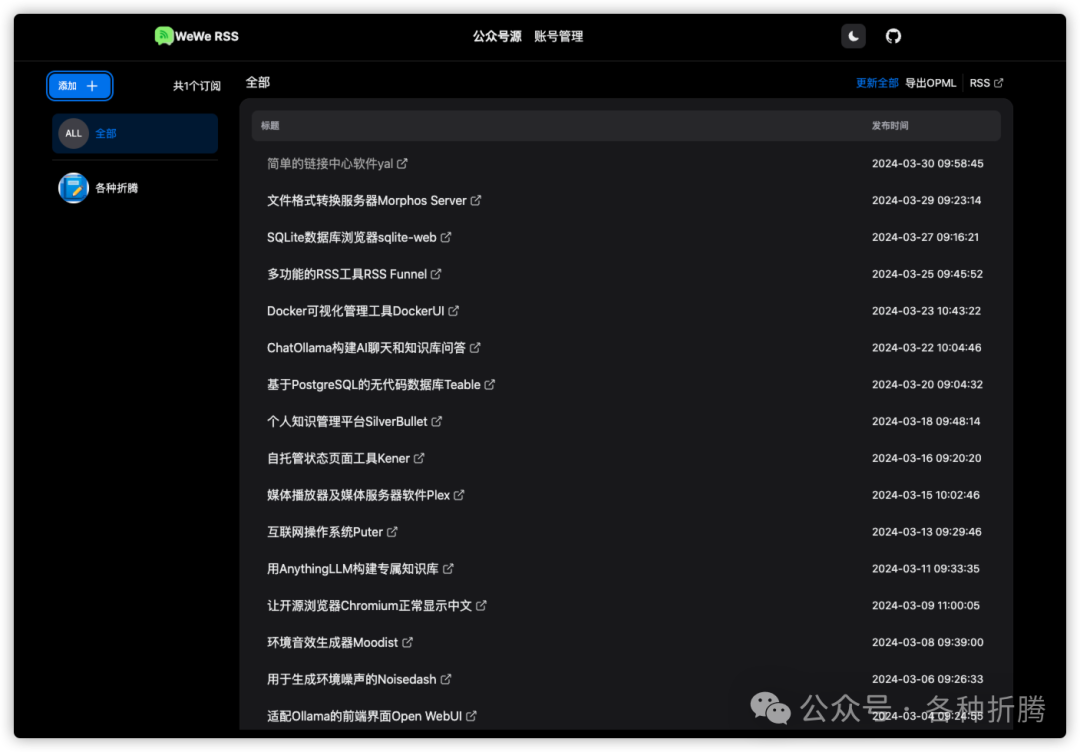
Task: Click timestamp 2024-03-23 10:43:22
Action: point(926,311)
